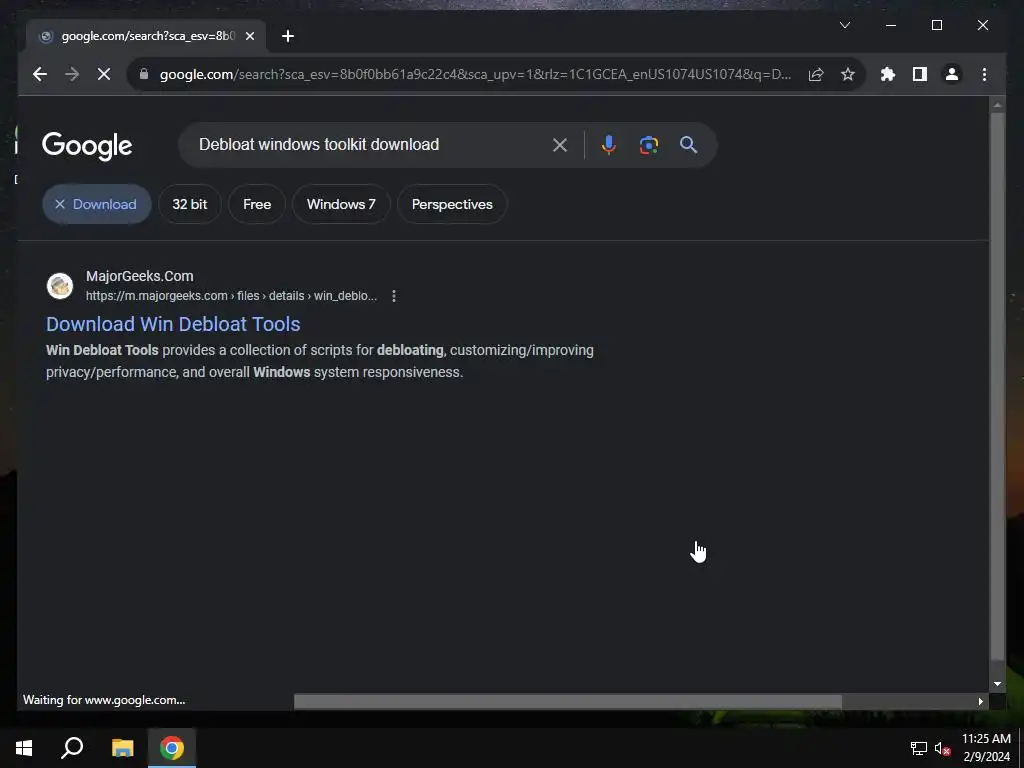Apply the Free filter chip
1024x768 pixels.
pos(257,204)
